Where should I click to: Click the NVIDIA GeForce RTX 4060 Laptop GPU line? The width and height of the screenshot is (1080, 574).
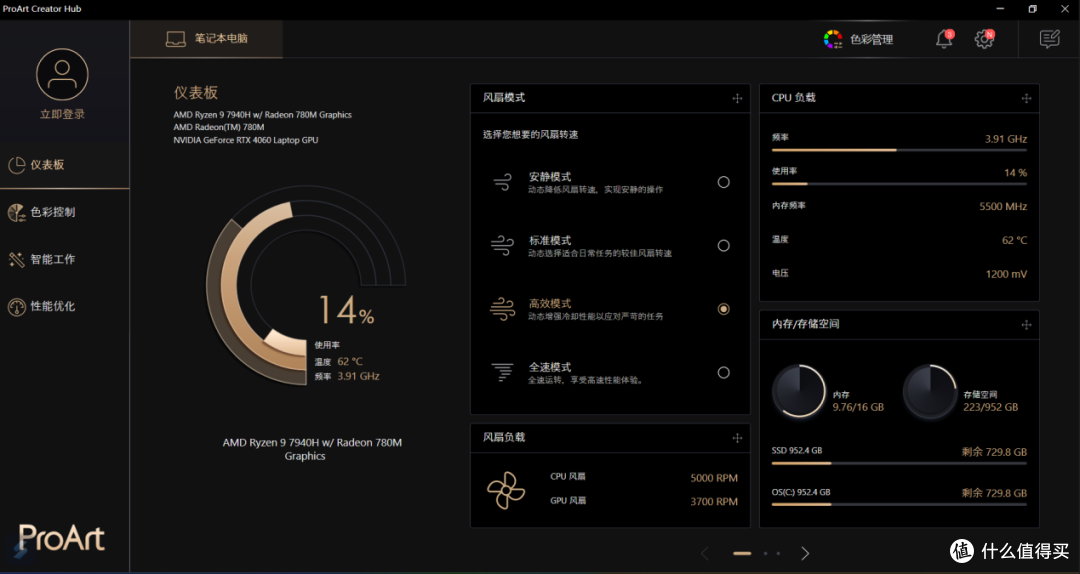(x=246, y=140)
